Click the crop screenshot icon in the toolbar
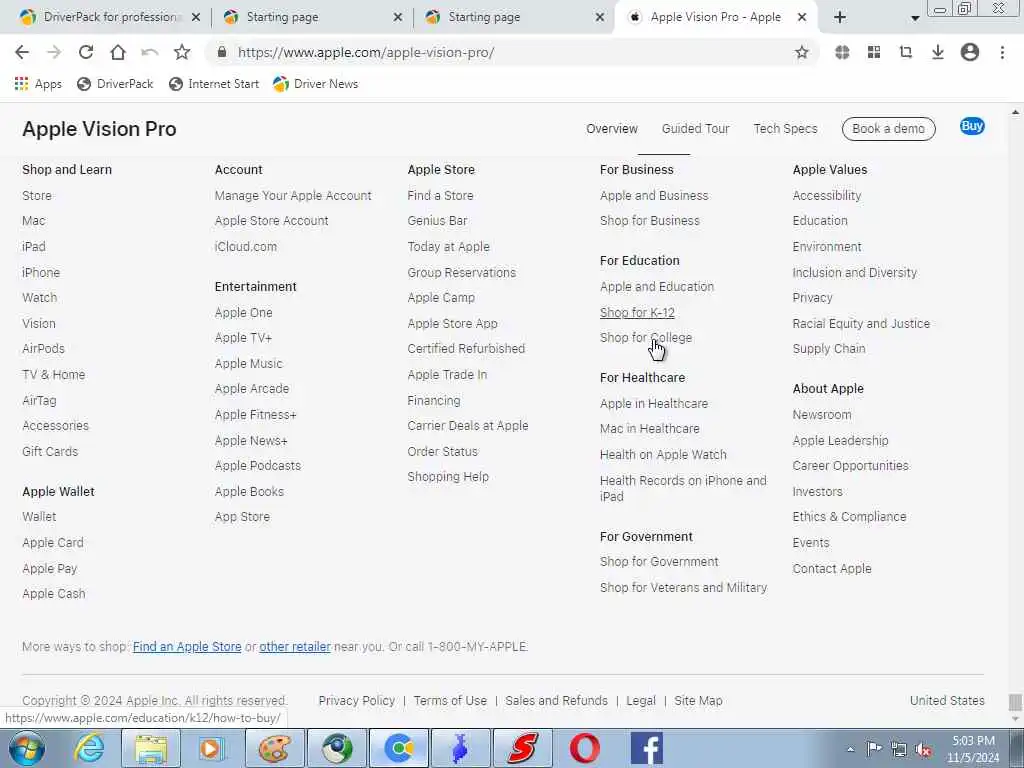Image resolution: width=1024 pixels, height=768 pixels. pyautogui.click(x=906, y=52)
